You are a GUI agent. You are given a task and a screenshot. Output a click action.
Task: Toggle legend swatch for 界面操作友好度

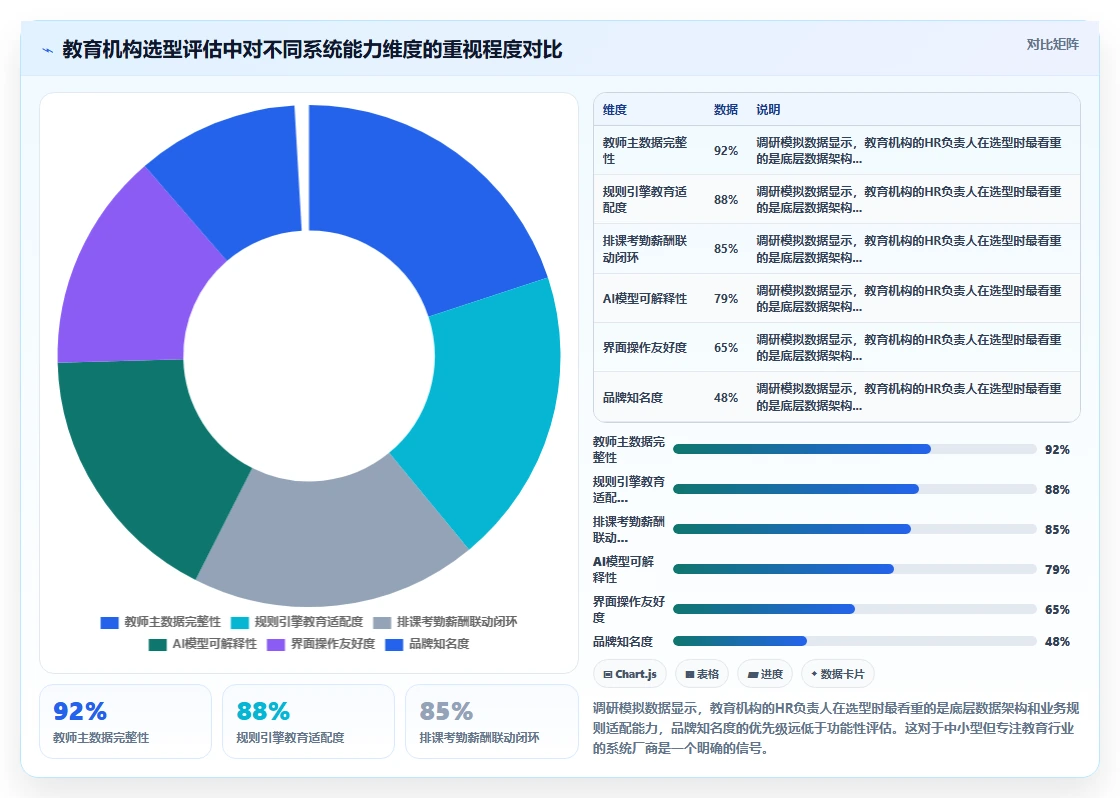[x=276, y=644]
